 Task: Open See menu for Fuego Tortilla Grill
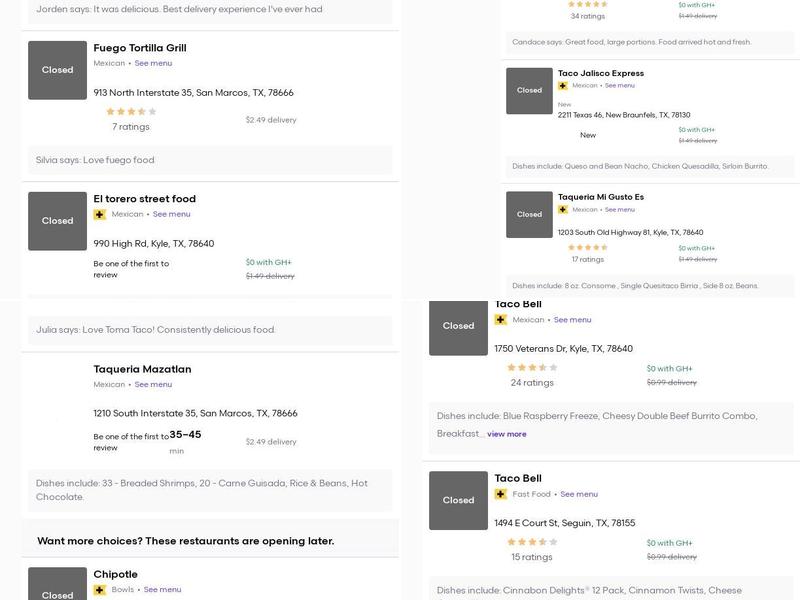[153, 63]
